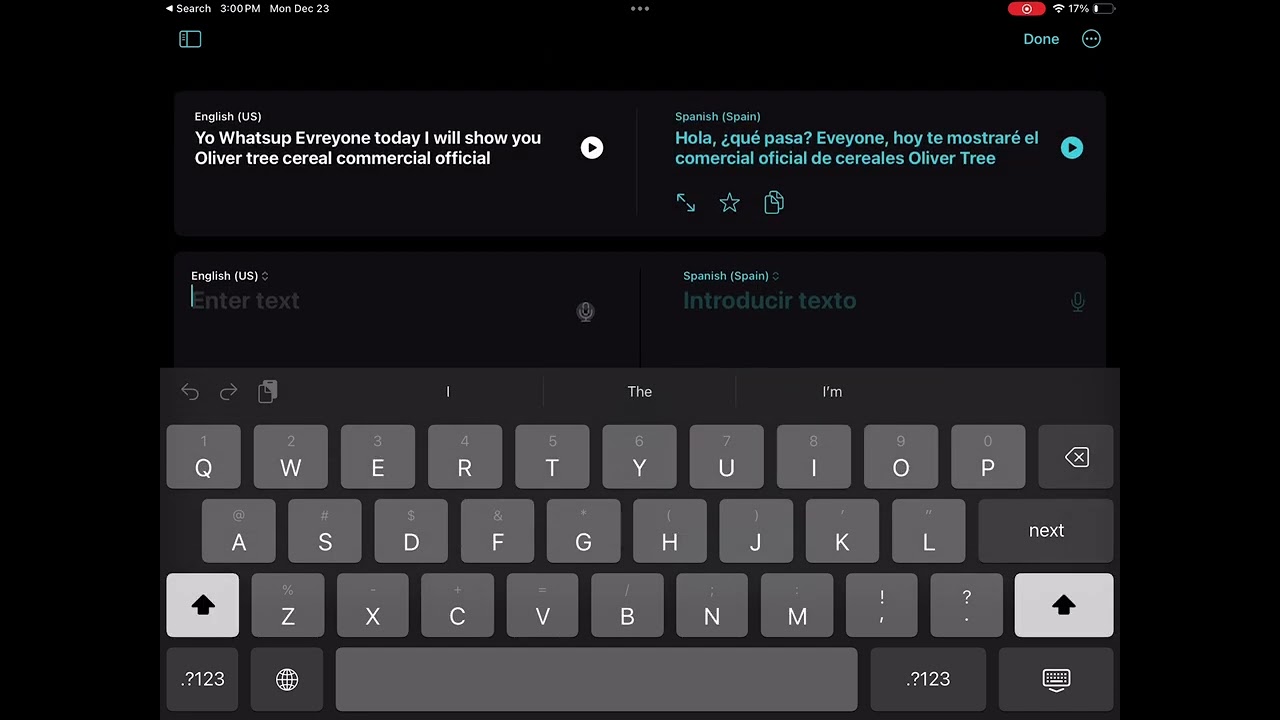1280x720 pixels.
Task: Tap the C key
Action: click(458, 605)
